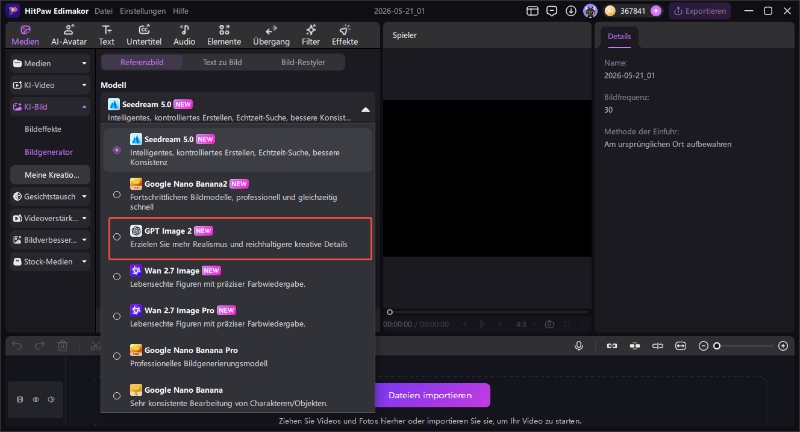Screen dimensions: 800x432
Task: Open the Audio tool
Action: click(184, 35)
